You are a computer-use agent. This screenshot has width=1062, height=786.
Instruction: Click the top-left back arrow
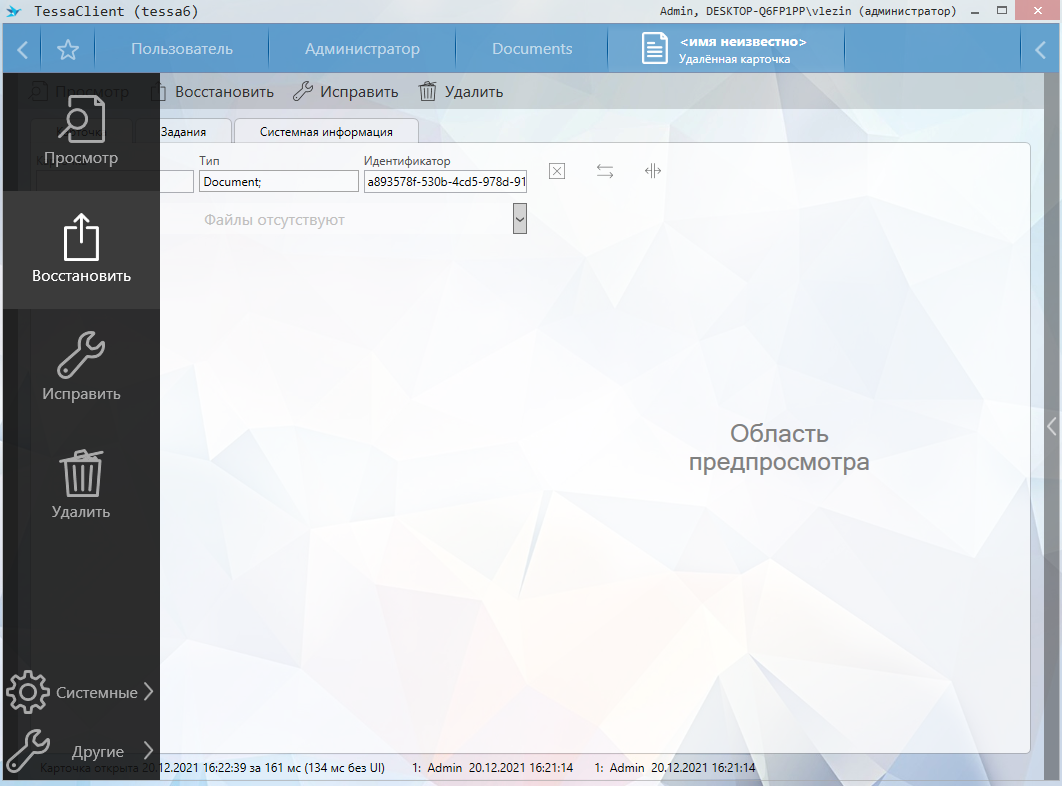coord(22,49)
